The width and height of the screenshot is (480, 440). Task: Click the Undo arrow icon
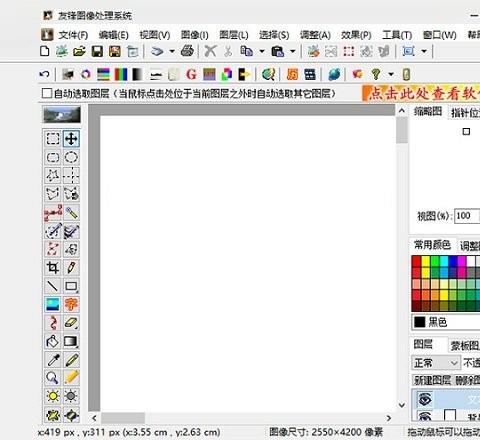[44, 74]
